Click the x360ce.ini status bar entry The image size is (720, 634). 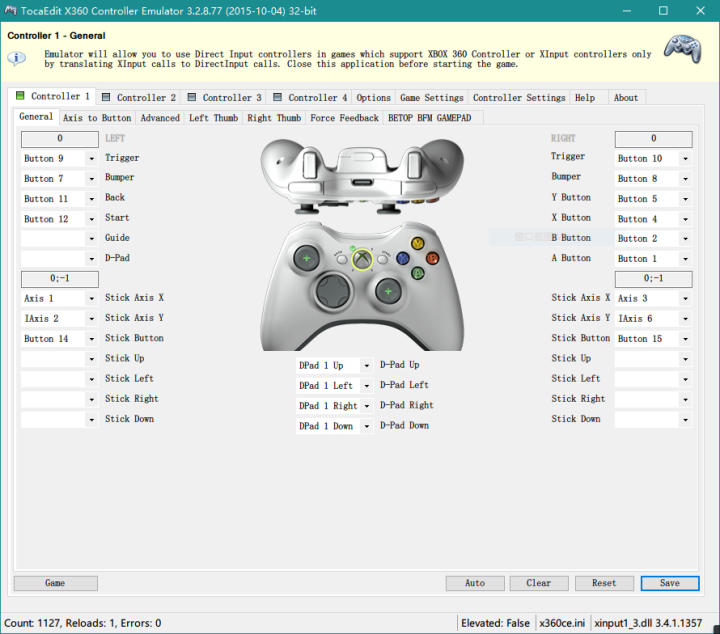click(562, 623)
